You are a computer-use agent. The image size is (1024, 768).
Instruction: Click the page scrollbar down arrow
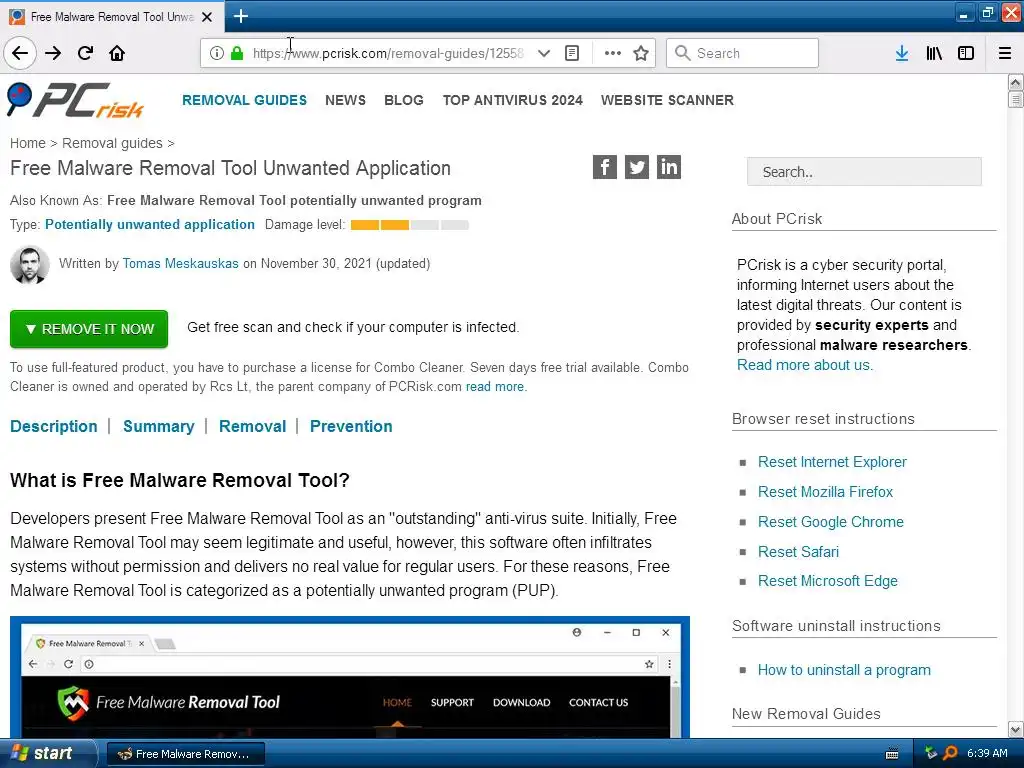(x=1015, y=729)
